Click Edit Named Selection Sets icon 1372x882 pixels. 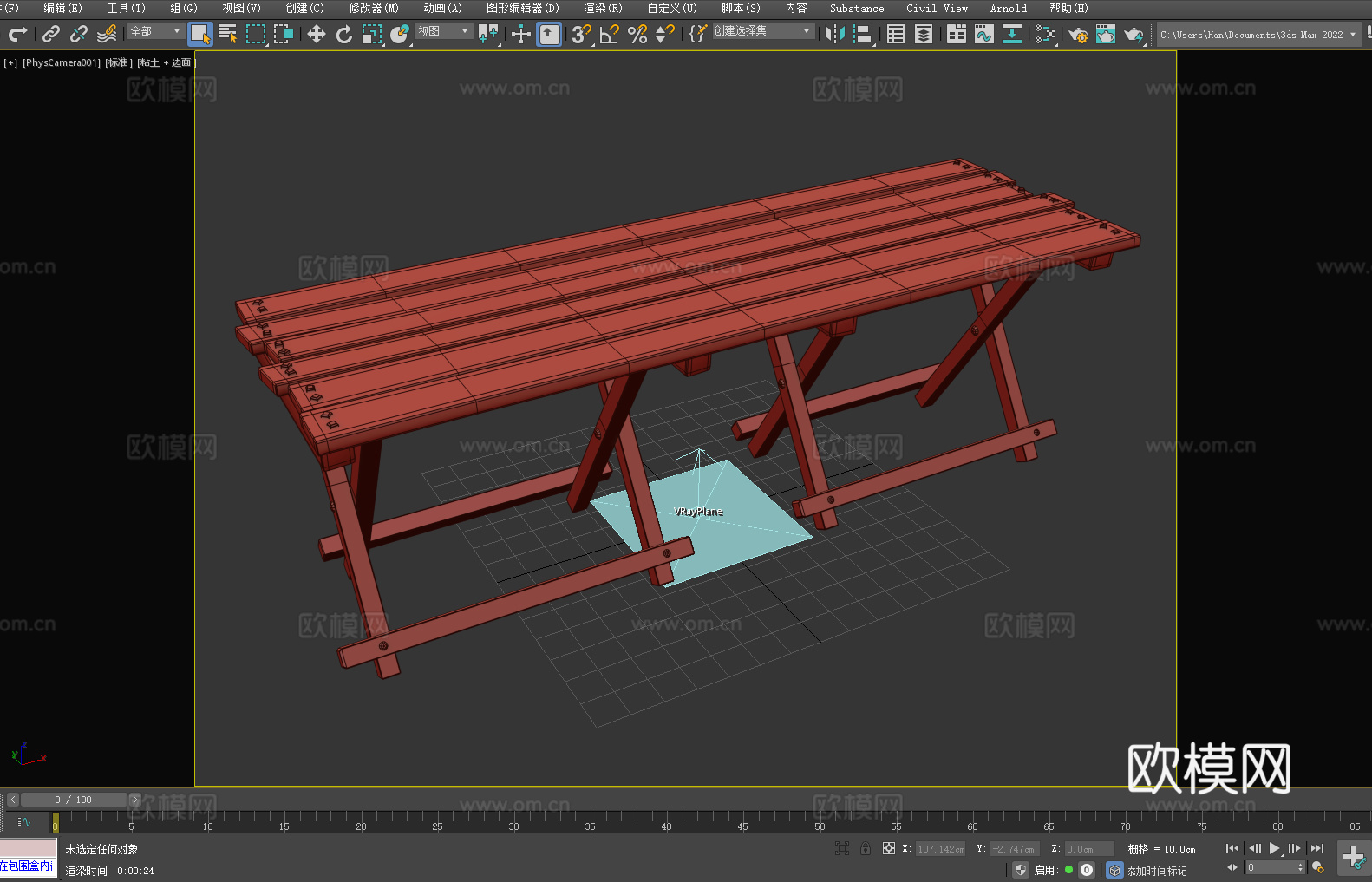pos(697,34)
